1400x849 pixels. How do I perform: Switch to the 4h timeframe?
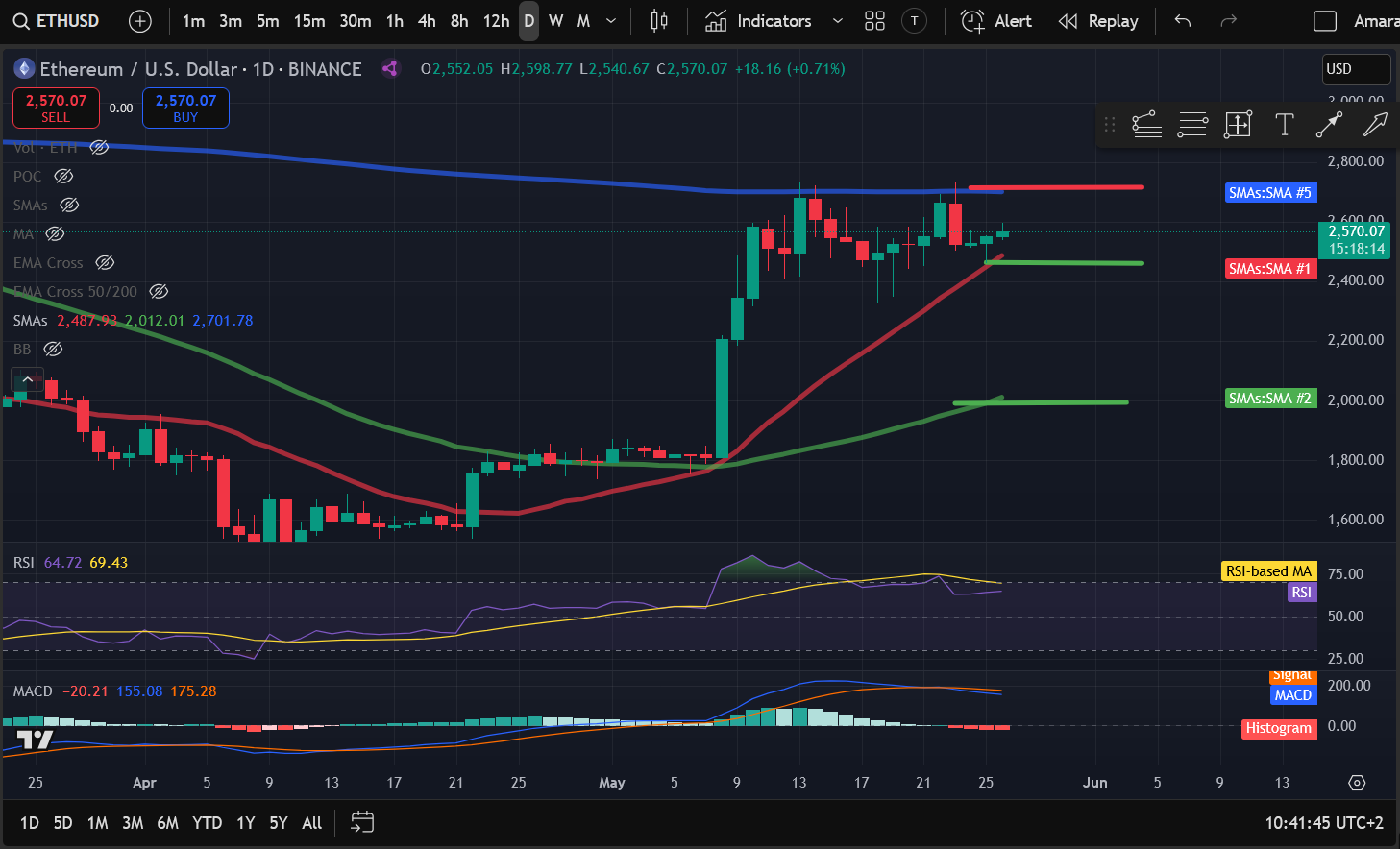pos(427,21)
